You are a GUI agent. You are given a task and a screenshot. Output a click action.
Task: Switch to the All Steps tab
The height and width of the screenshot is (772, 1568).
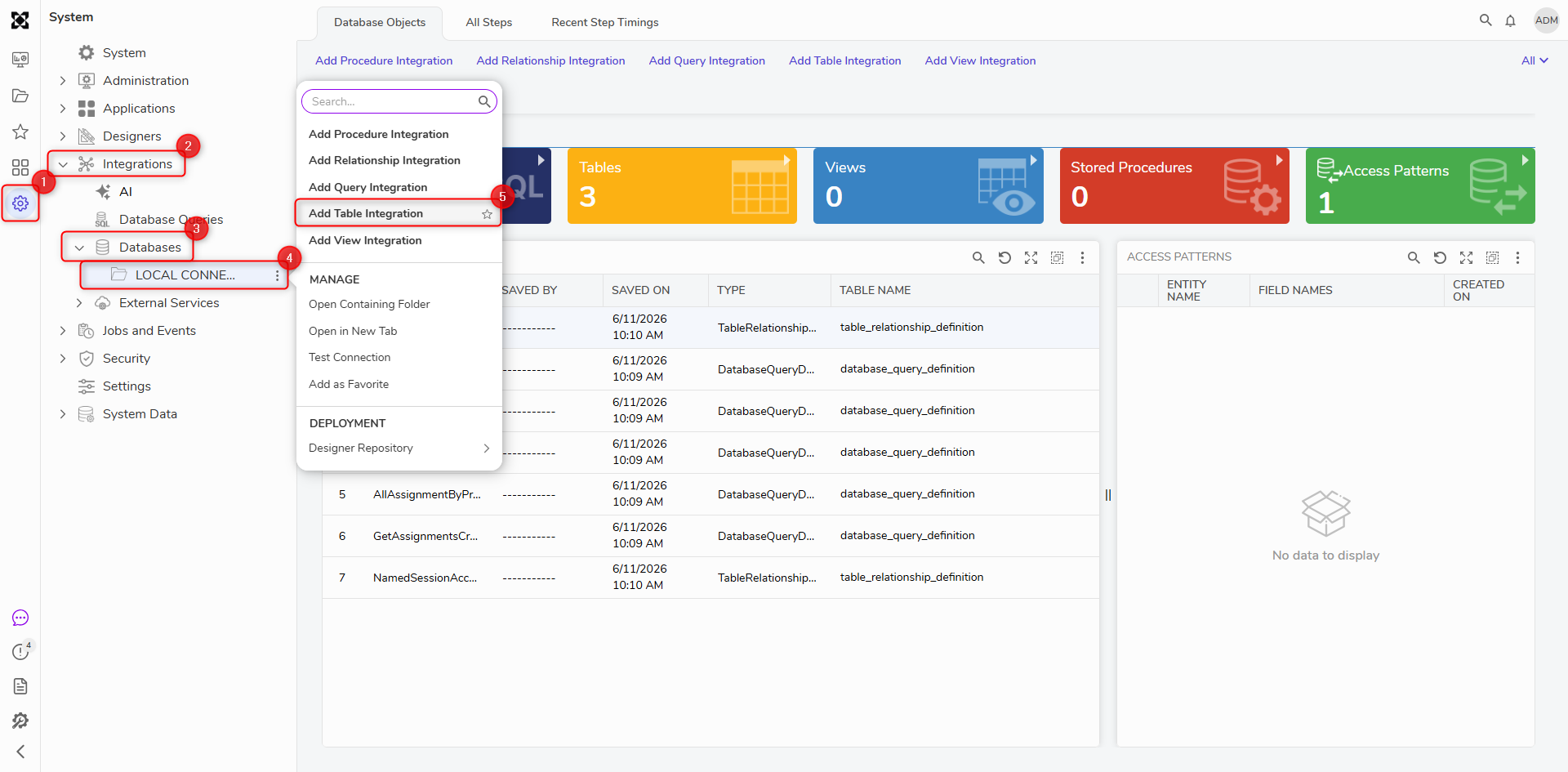click(x=489, y=22)
